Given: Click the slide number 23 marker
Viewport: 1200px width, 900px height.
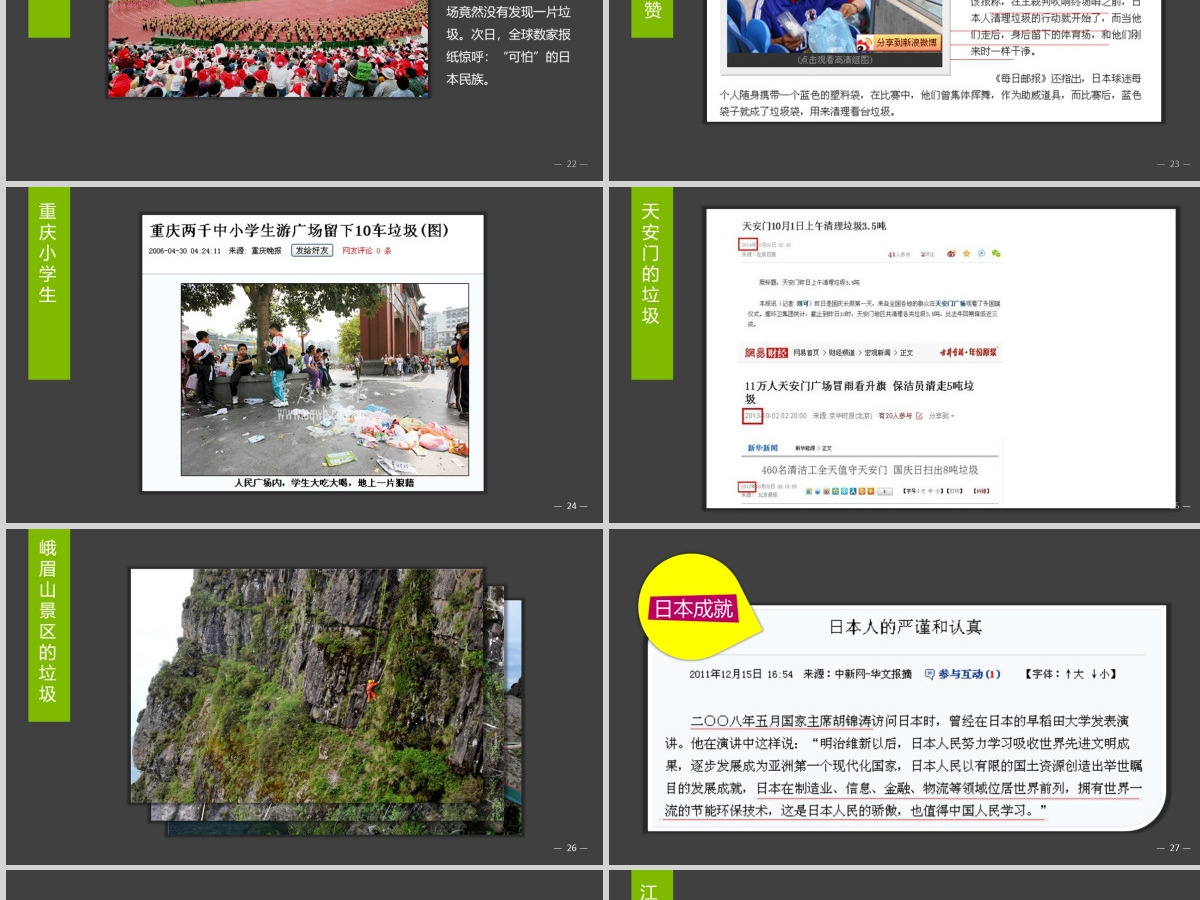Looking at the screenshot, I should [x=1174, y=164].
